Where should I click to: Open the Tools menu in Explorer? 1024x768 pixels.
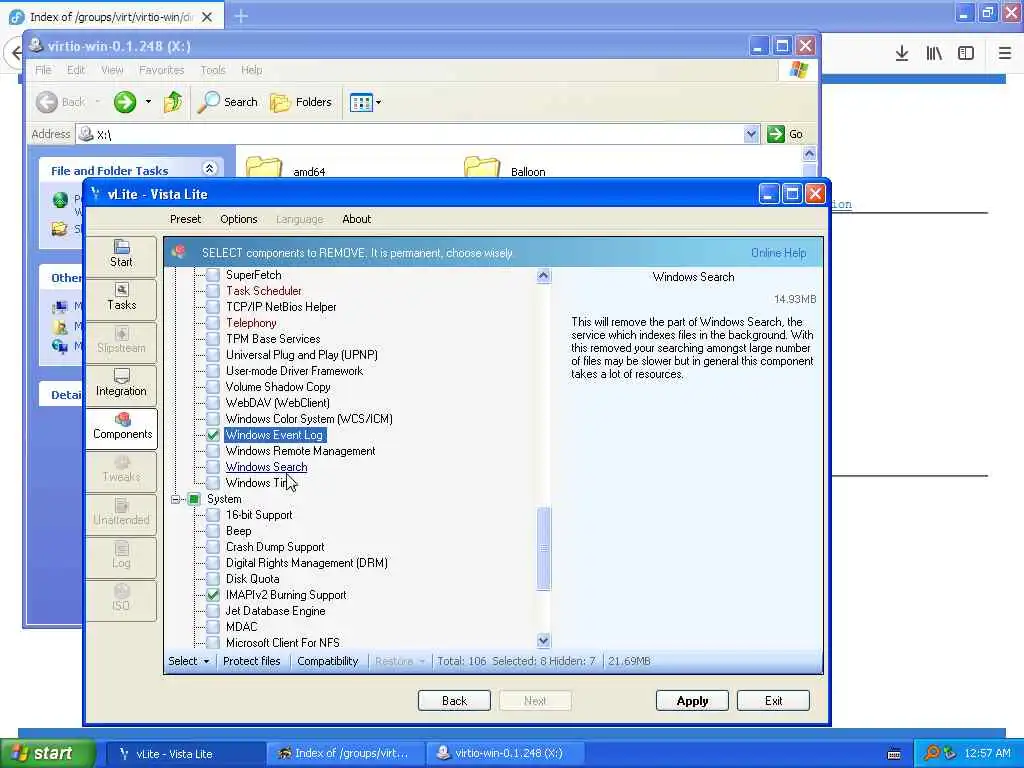click(x=213, y=70)
